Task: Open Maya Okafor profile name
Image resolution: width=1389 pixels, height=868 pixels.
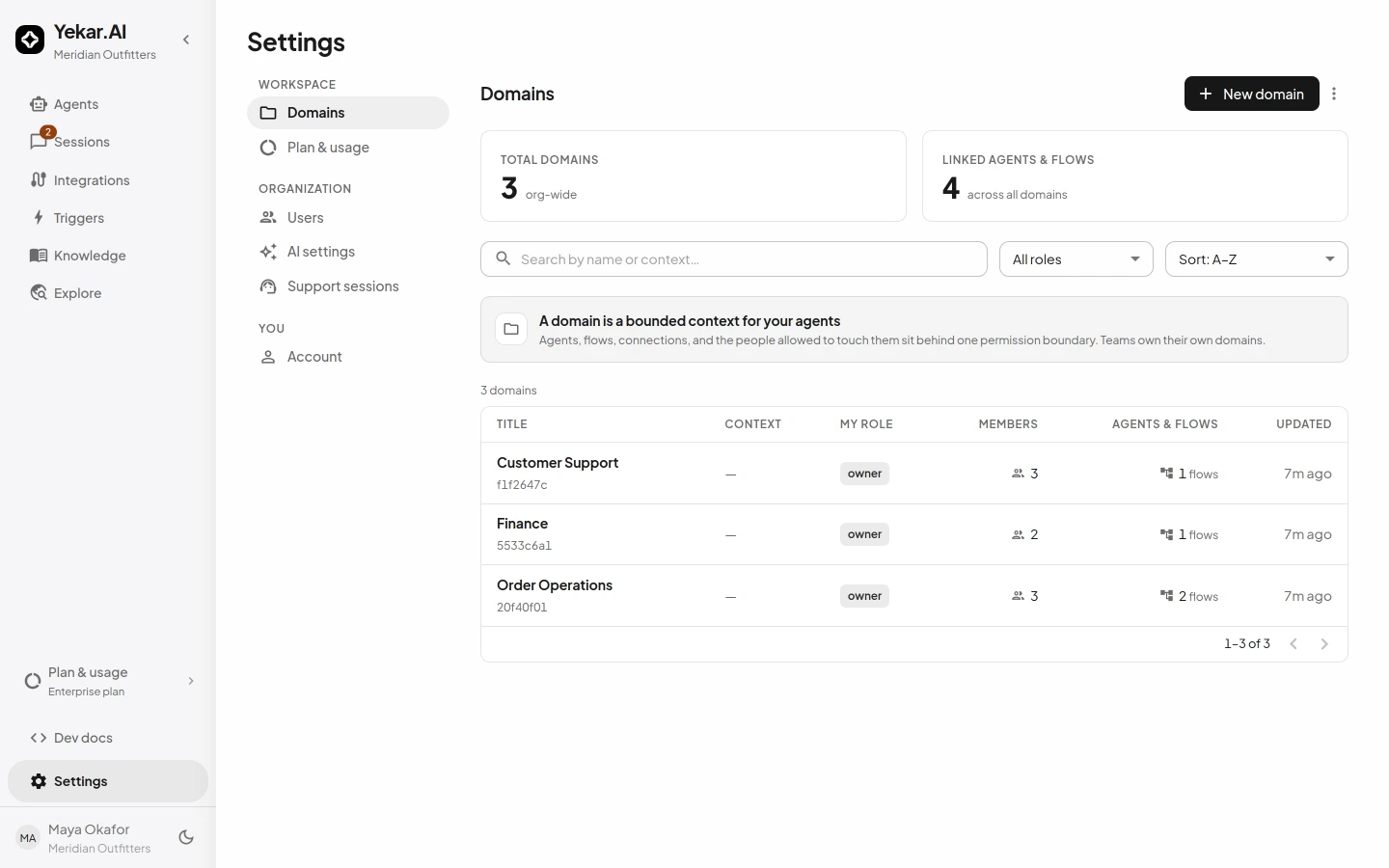Action: click(89, 829)
